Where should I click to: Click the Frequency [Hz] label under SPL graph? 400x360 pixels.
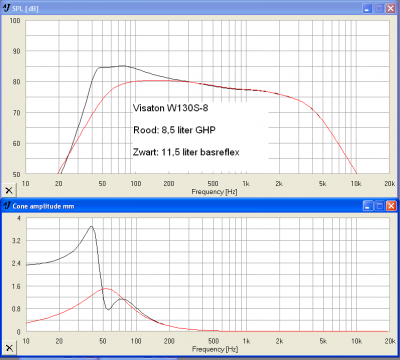(x=214, y=192)
